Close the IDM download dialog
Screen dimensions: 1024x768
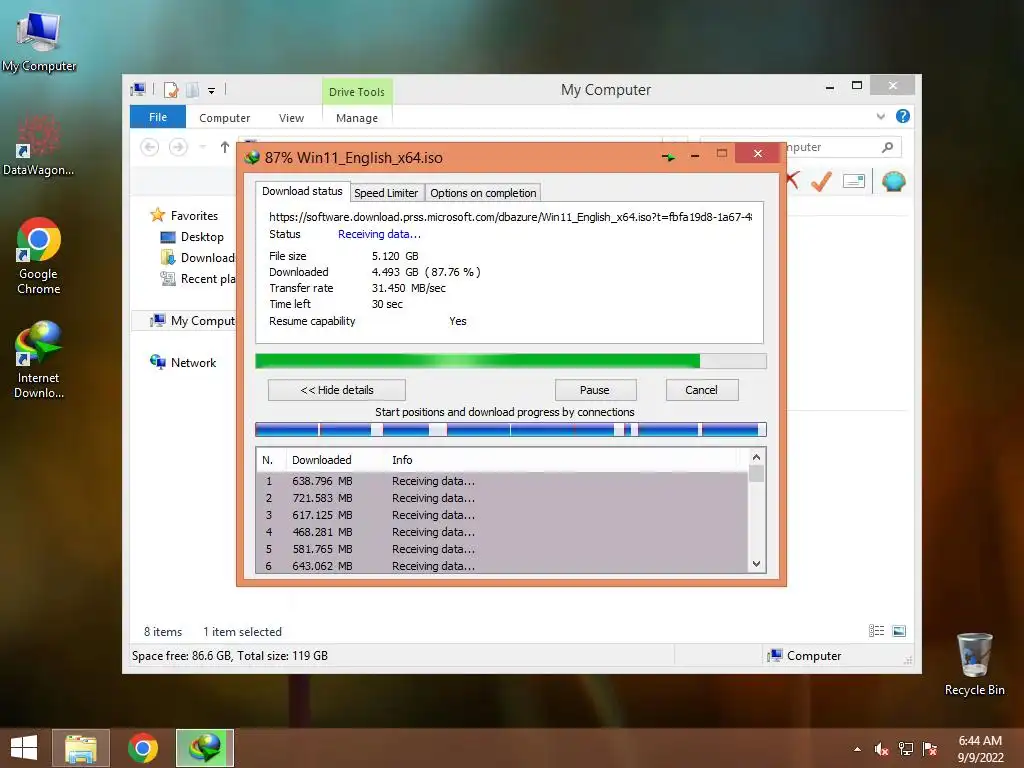pos(758,153)
